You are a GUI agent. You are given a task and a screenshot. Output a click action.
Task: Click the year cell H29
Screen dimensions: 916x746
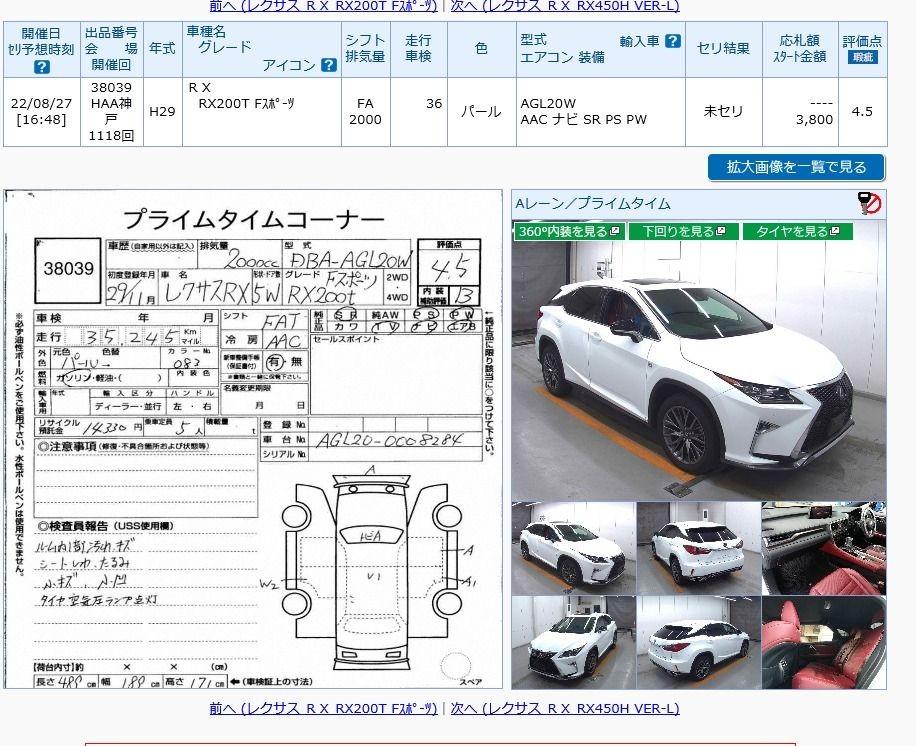(x=162, y=112)
